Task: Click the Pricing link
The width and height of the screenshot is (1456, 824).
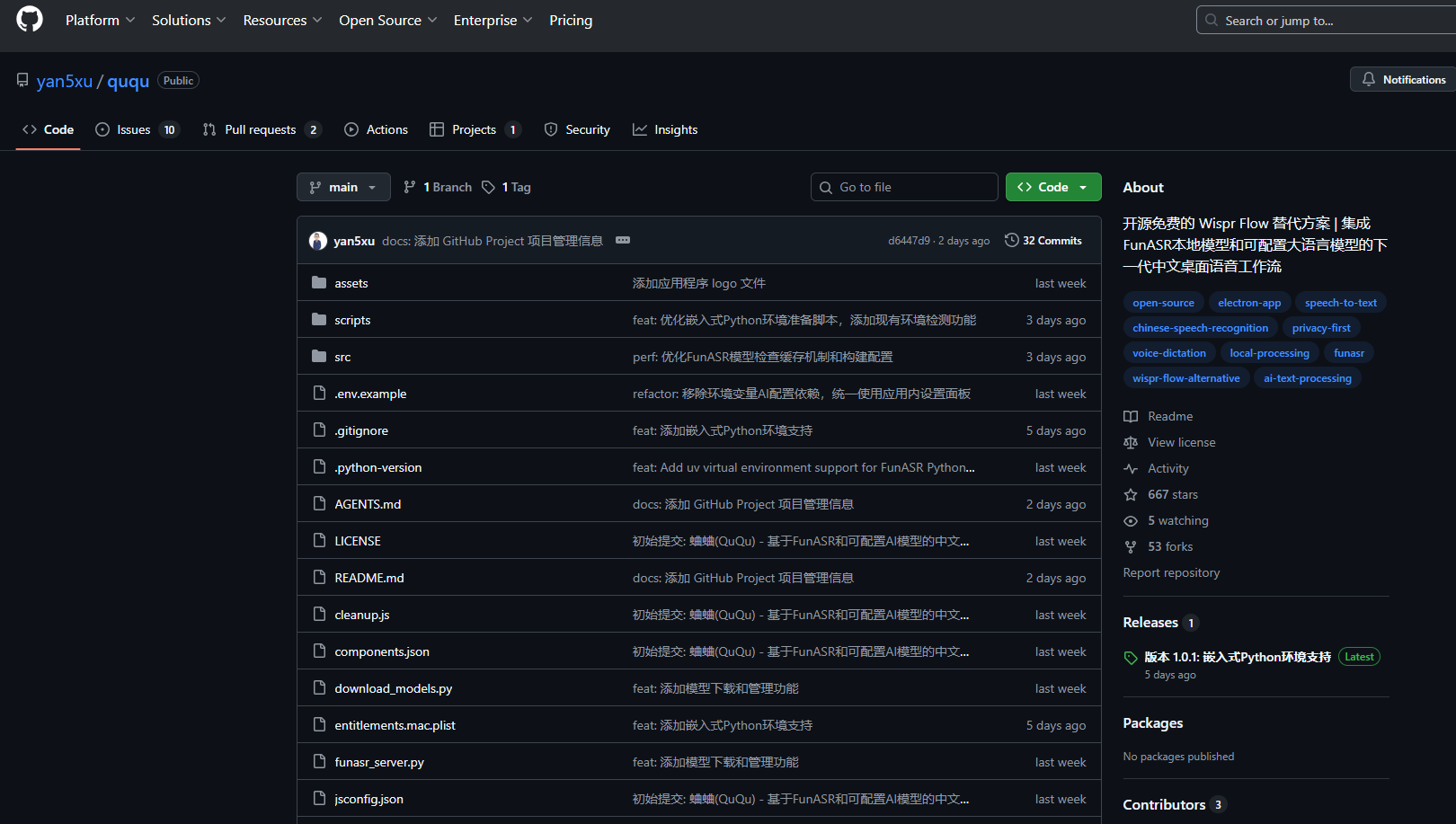Action: tap(571, 20)
